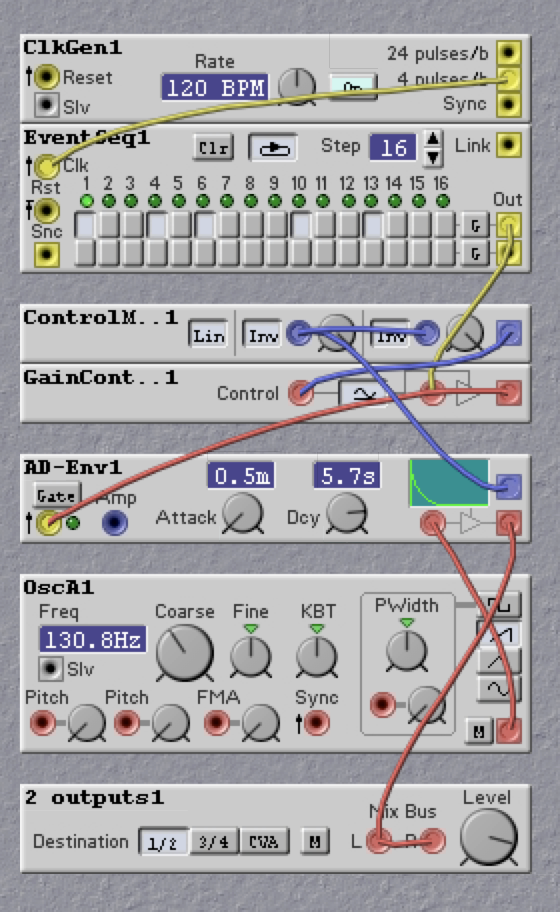Select Destination 1/2 on outputs module
The image size is (560, 912).
click(163, 842)
